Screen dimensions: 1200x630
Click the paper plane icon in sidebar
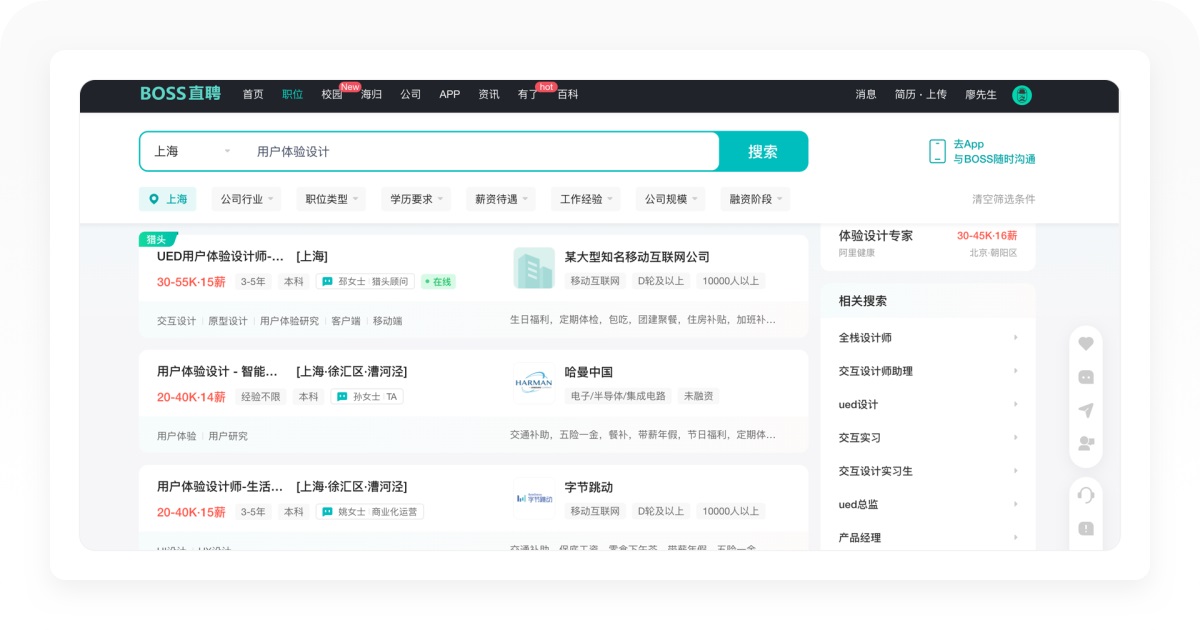tap(1086, 410)
